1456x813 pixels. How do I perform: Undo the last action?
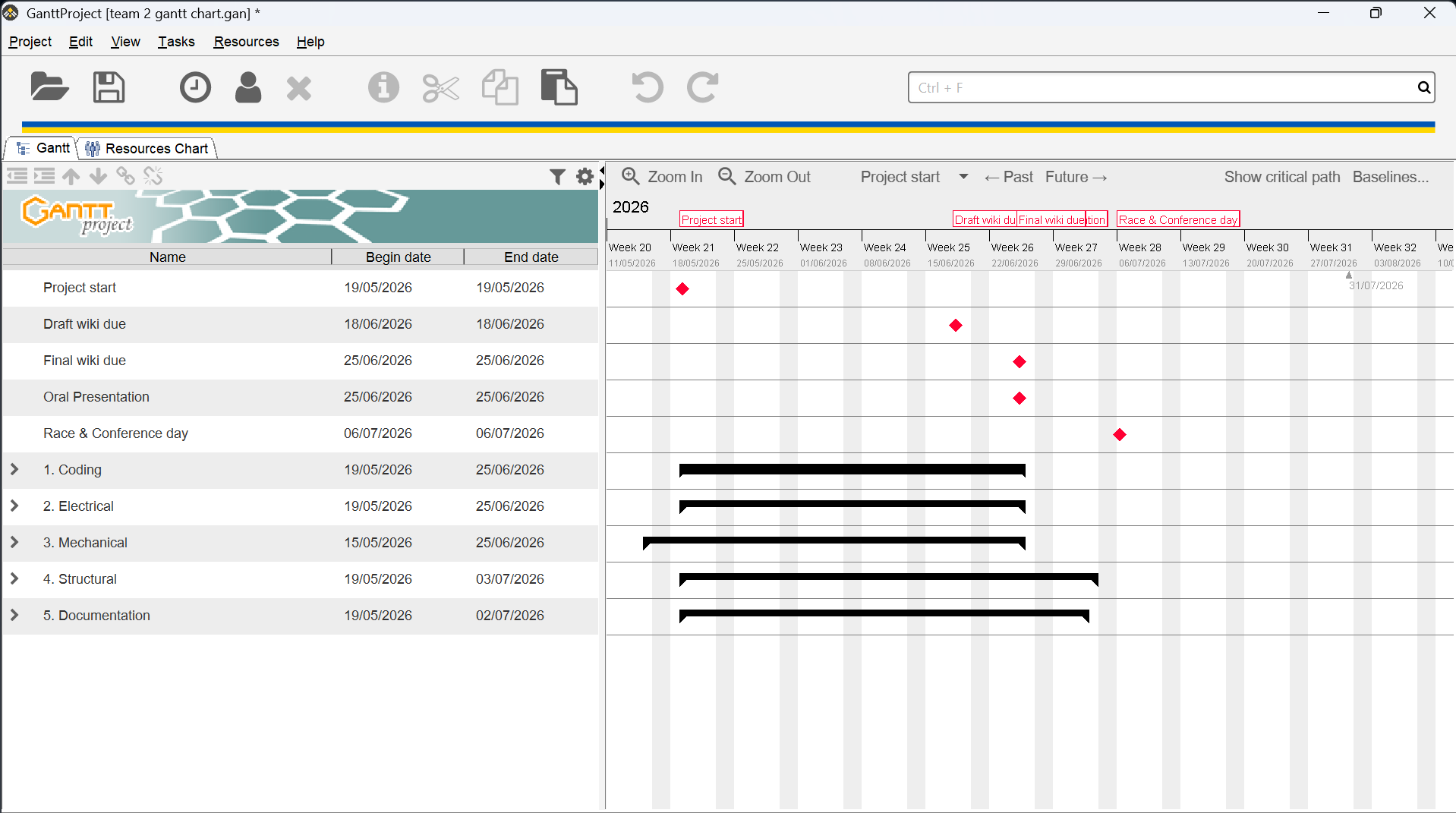coord(648,87)
